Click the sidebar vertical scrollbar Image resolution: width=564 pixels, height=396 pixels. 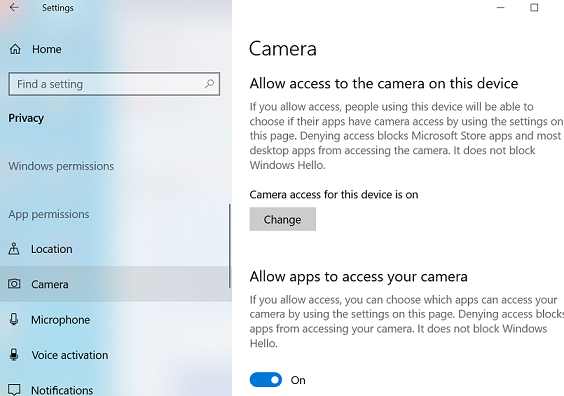click(229, 246)
